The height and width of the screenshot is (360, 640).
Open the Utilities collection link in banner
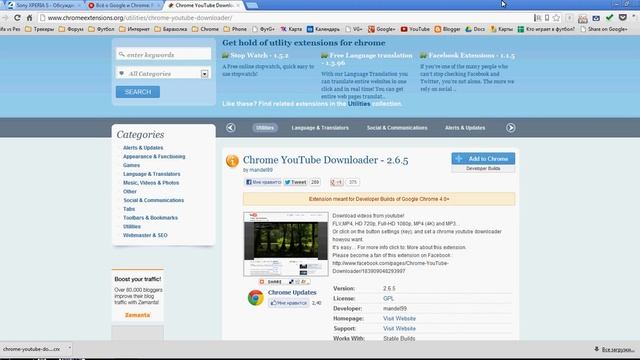tap(359, 104)
